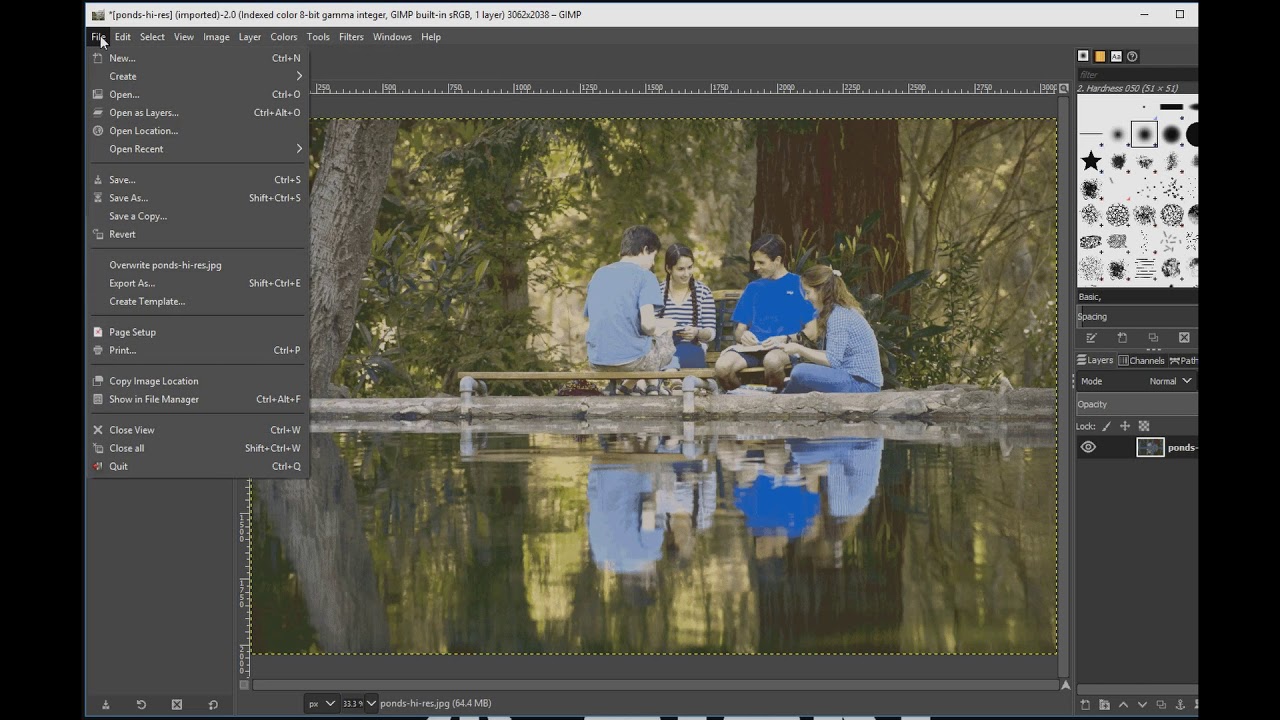Adjust the brush Spacing slider
The image size is (1280, 720).
click(x=1137, y=317)
